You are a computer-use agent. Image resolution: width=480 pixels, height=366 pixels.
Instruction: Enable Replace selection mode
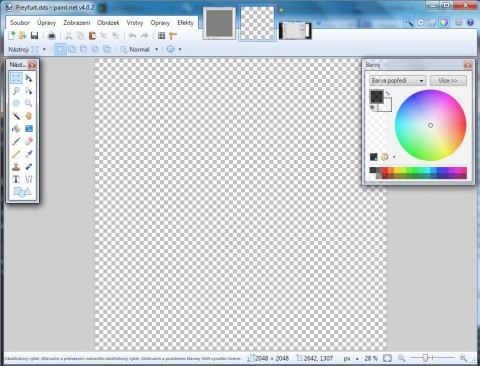click(60, 49)
